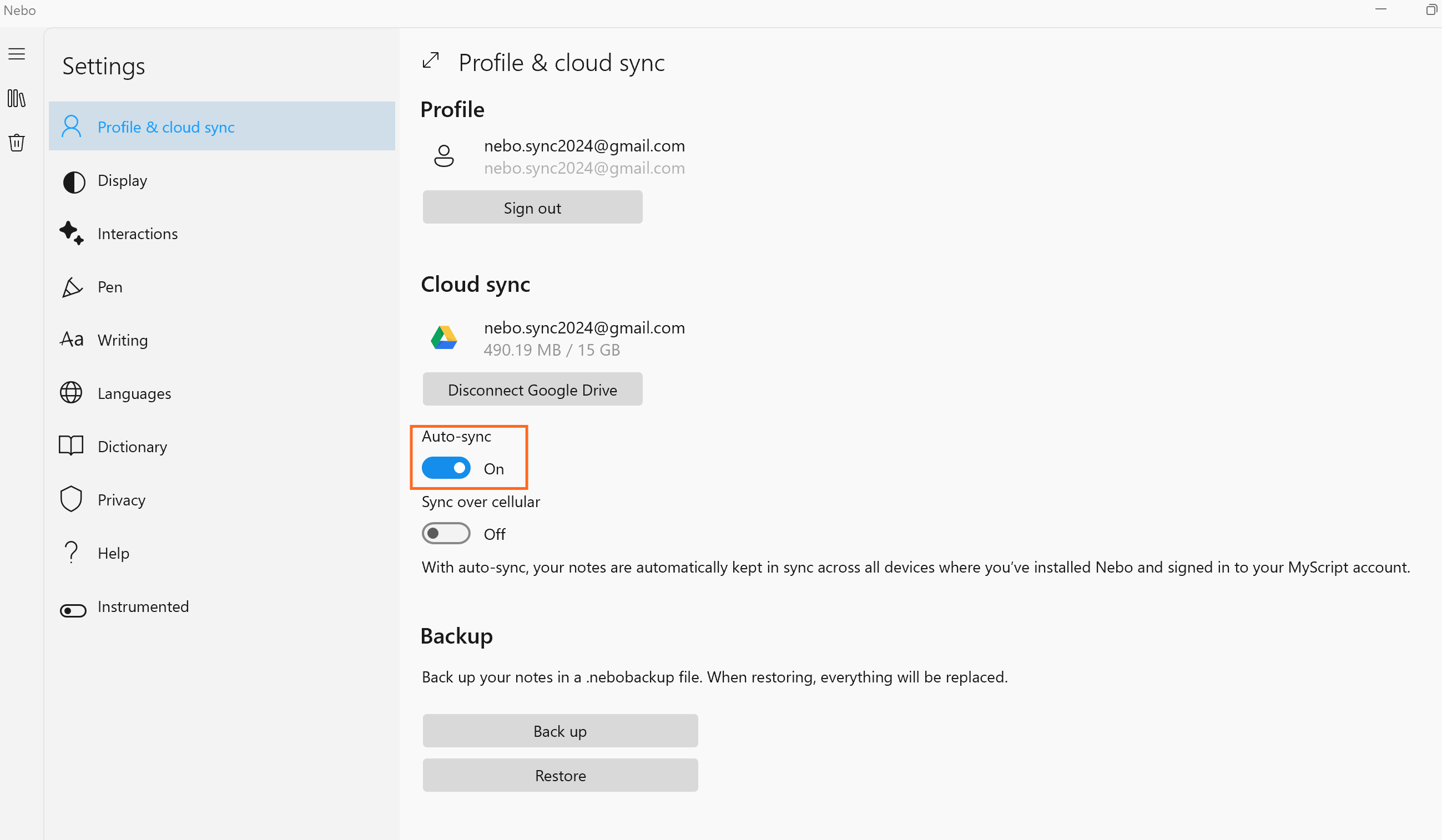
Task: Click the Back up button
Action: point(559,731)
